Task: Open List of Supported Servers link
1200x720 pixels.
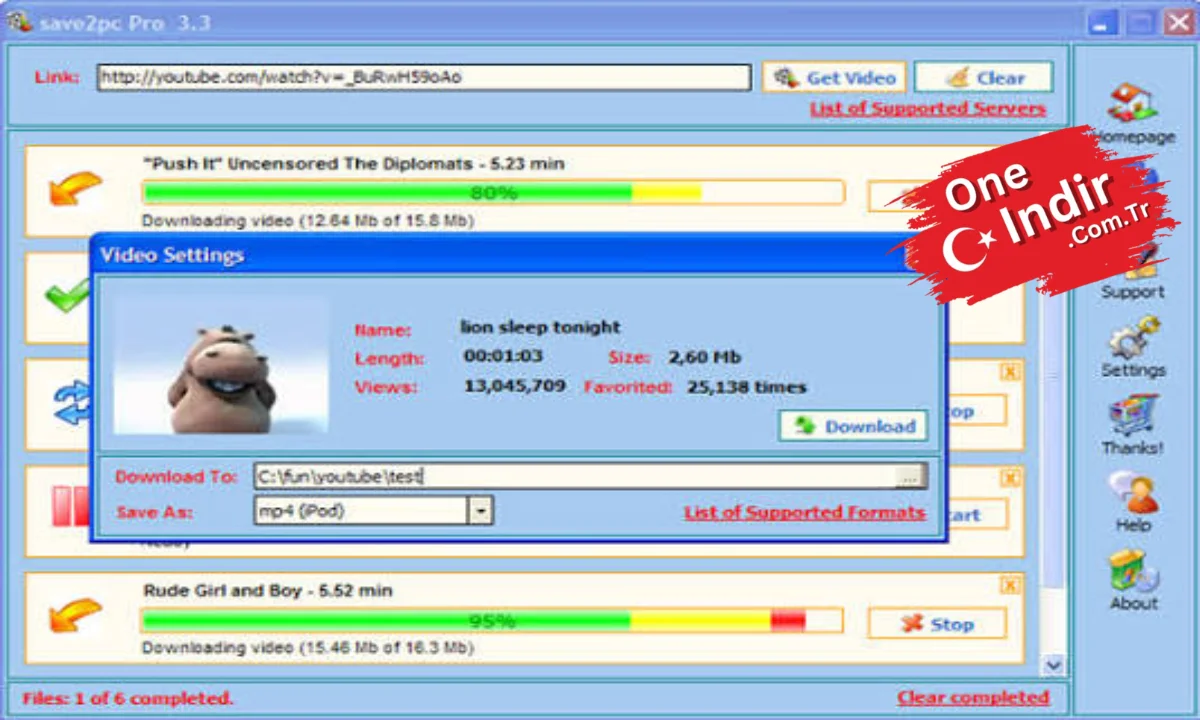Action: tap(928, 109)
